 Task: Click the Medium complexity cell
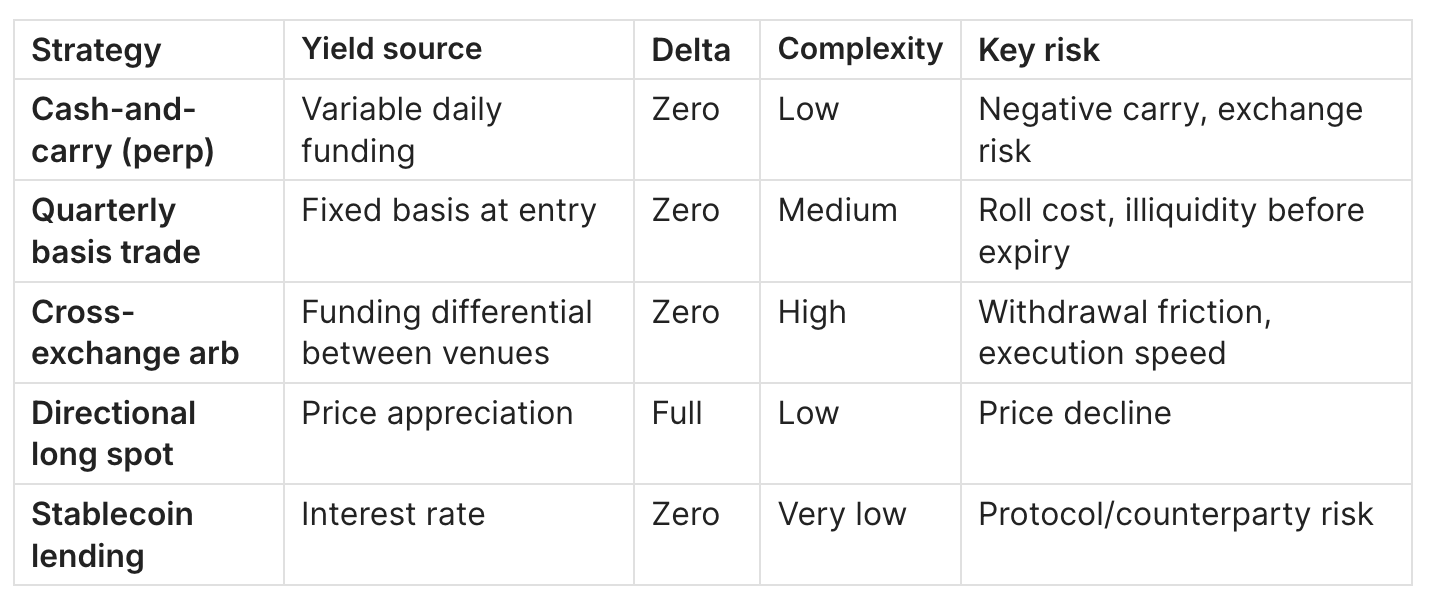pyautogui.click(x=837, y=211)
